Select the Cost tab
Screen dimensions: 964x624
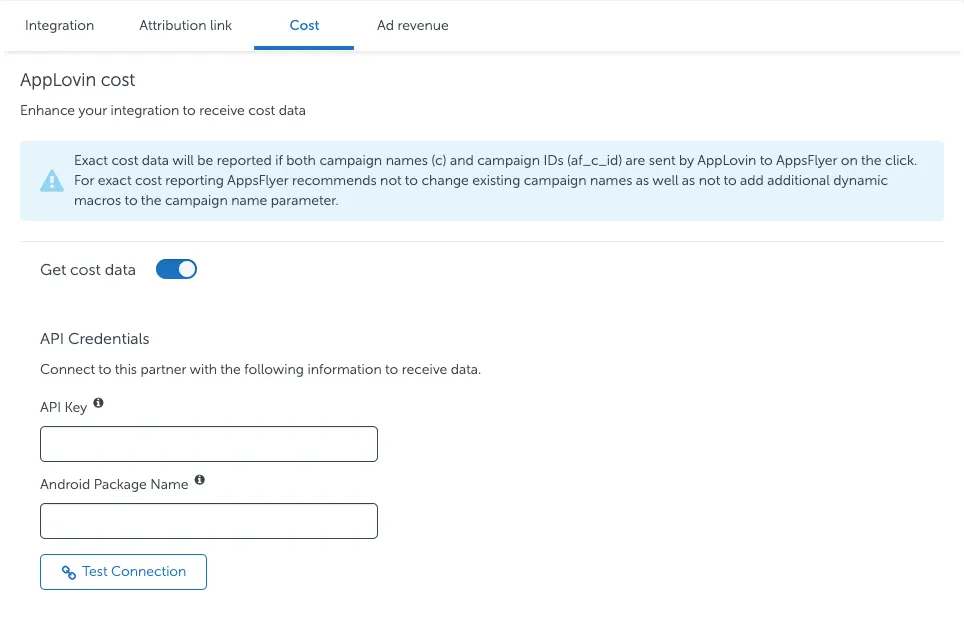coord(304,25)
